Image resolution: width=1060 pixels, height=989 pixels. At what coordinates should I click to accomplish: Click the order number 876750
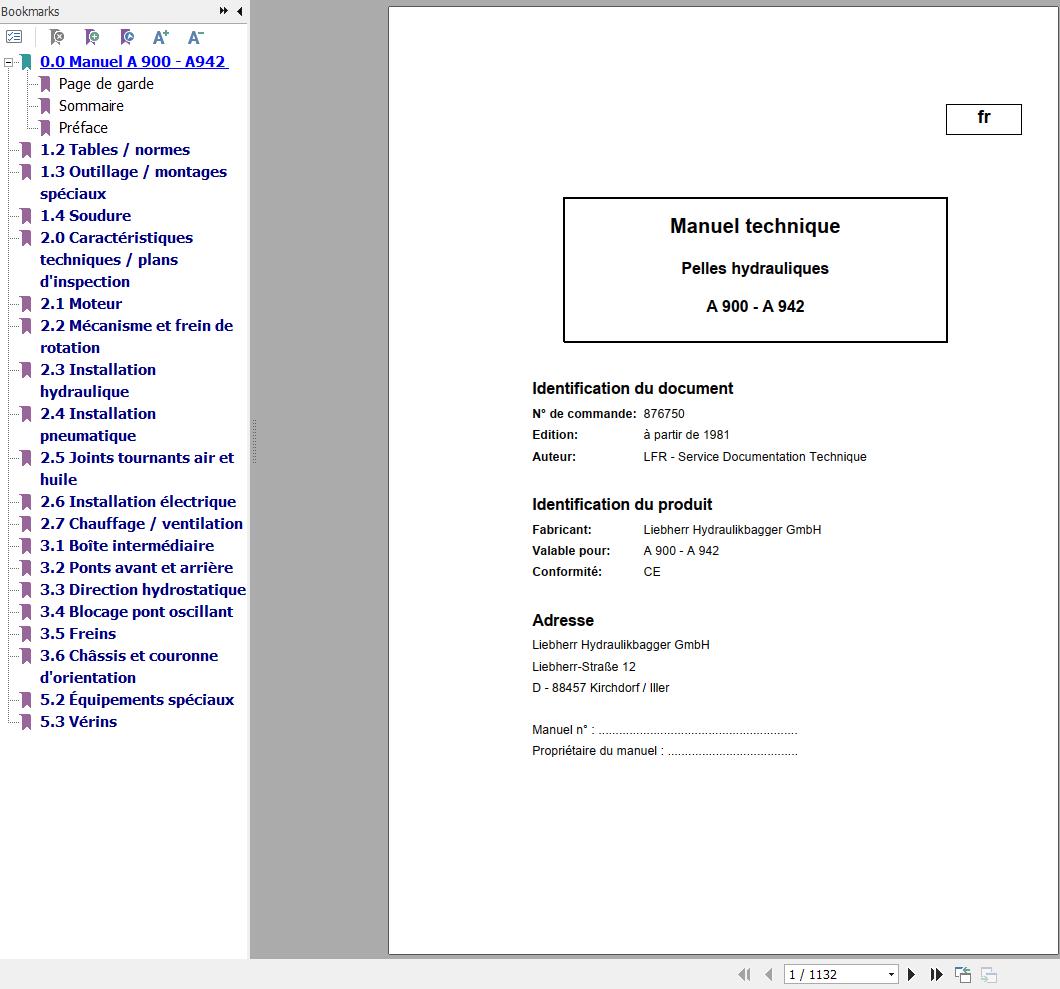point(664,414)
